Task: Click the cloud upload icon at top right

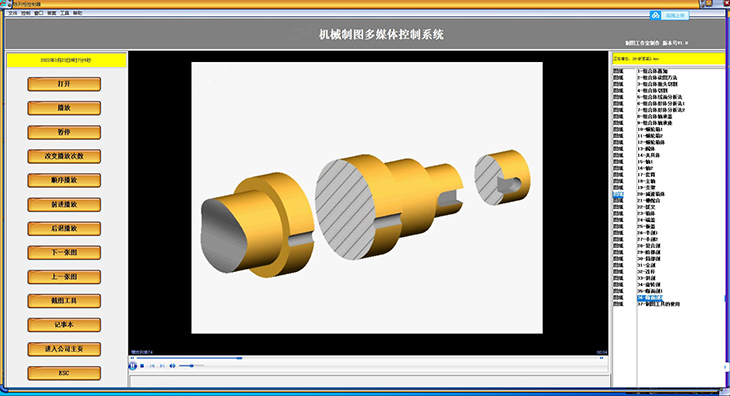Action: pyautogui.click(x=656, y=15)
